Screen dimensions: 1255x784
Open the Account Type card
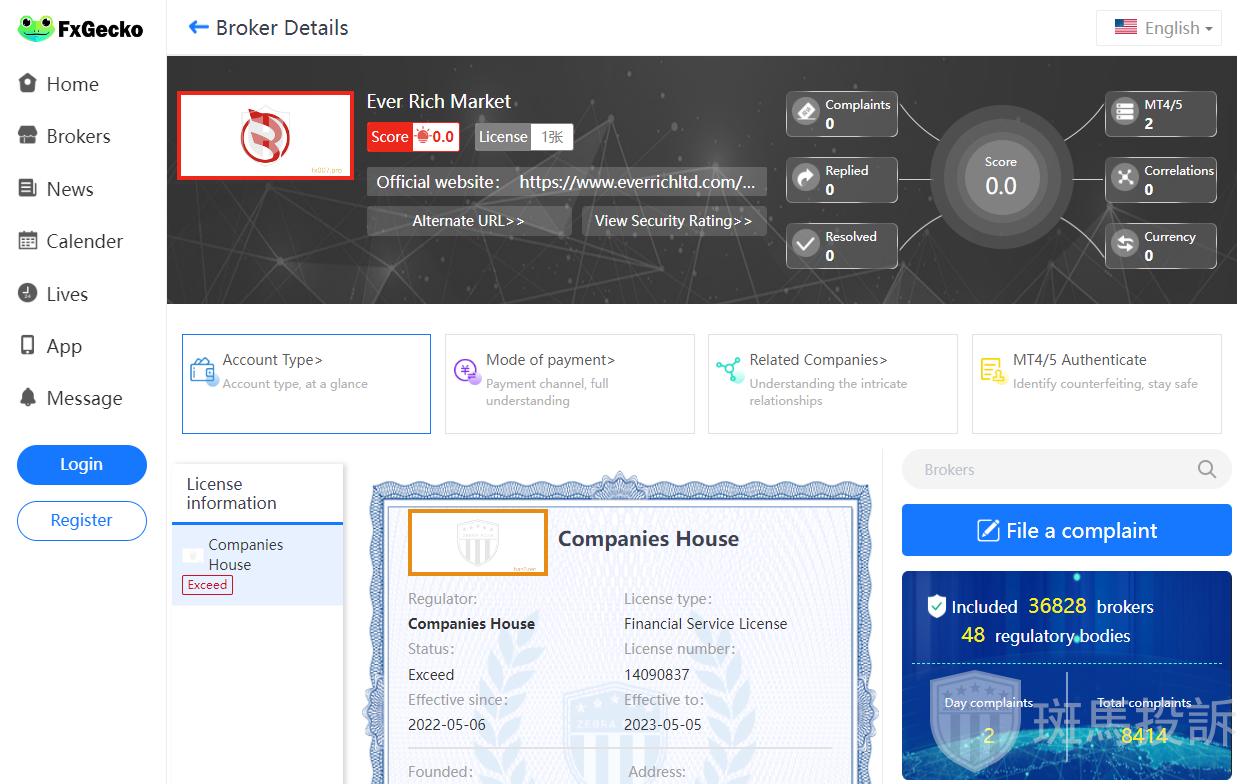click(x=306, y=383)
